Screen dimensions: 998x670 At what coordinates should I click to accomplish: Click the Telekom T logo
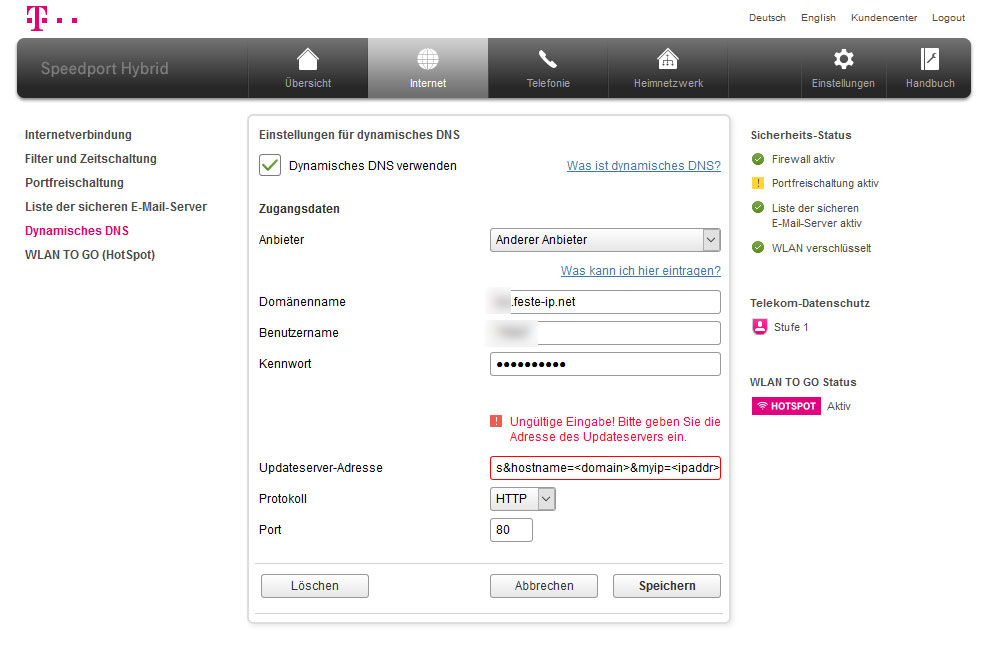[x=36, y=17]
